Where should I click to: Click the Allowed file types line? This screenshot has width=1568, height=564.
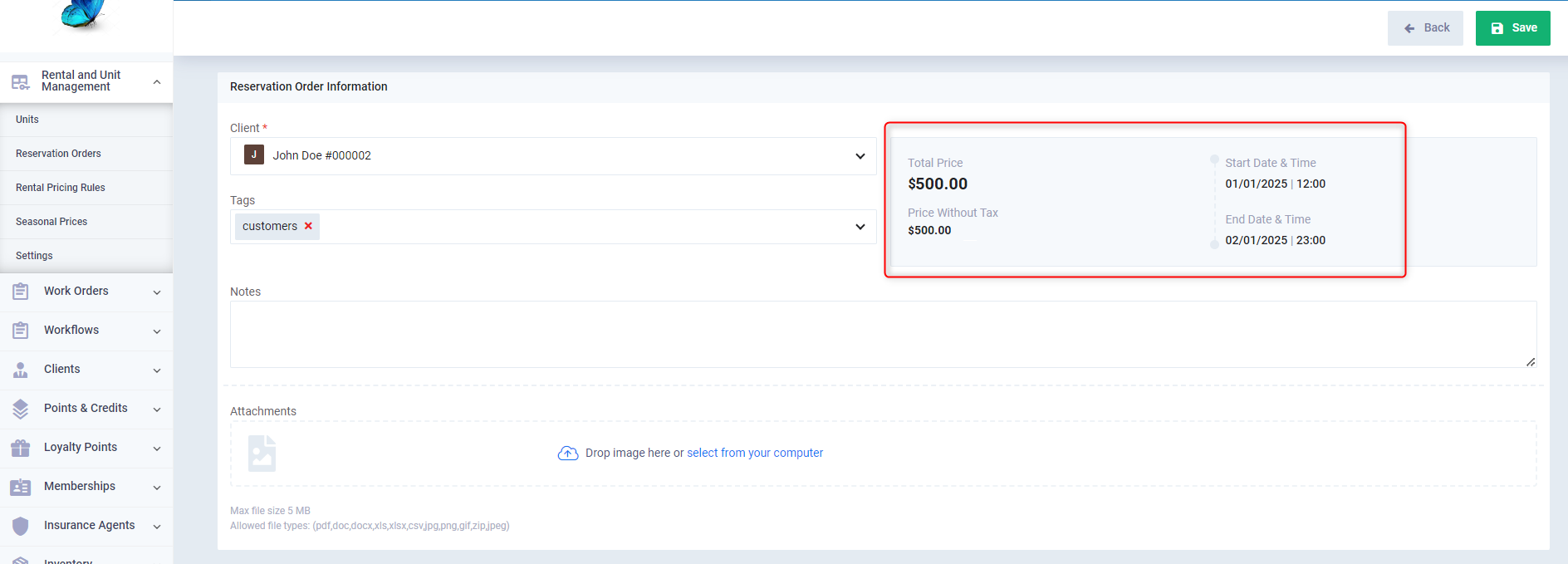(x=370, y=526)
